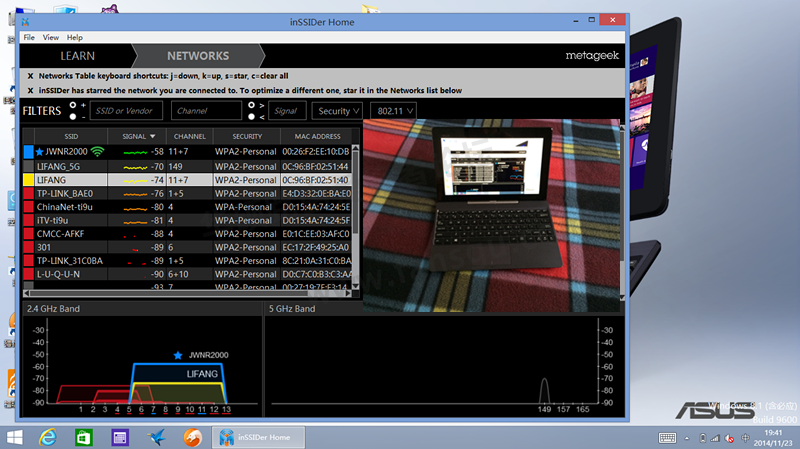This screenshot has width=800, height=449.
Task: Click the SECURITY column header
Action: 247,136
